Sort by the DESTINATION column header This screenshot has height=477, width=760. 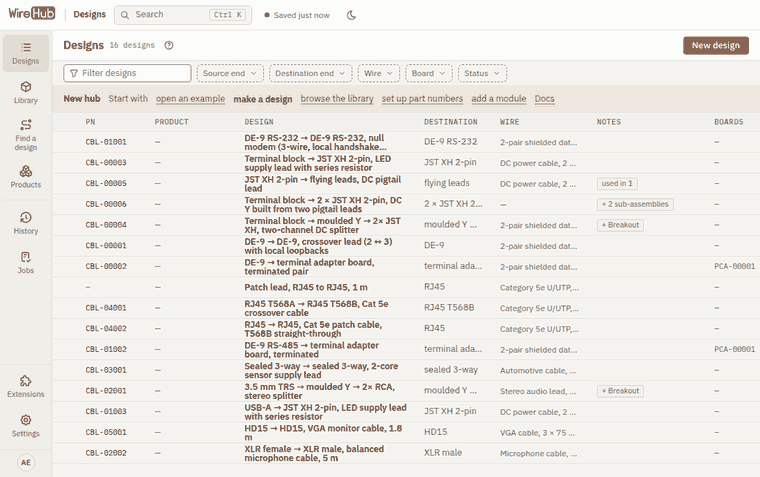[451, 122]
